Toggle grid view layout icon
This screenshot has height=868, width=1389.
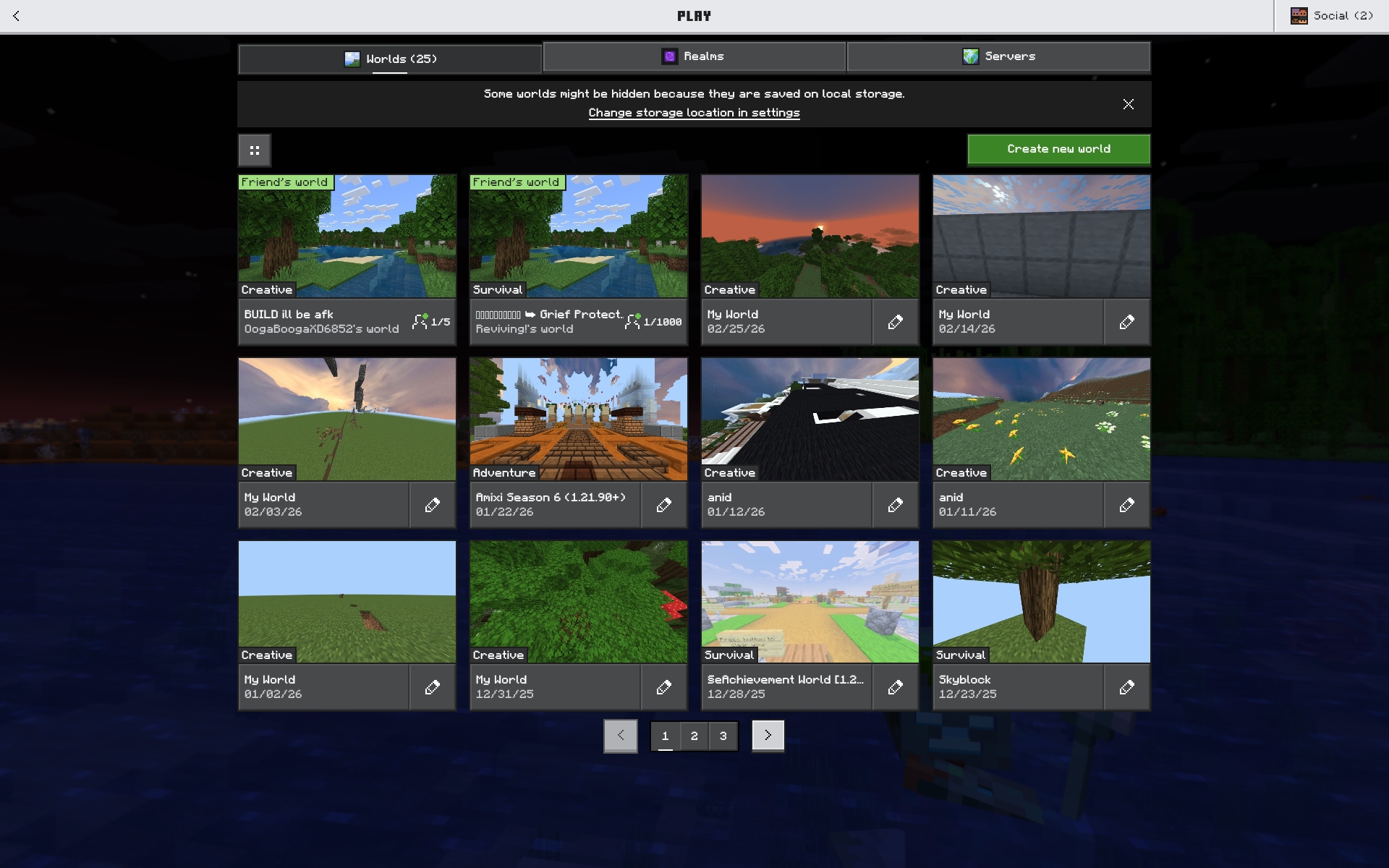tap(255, 150)
